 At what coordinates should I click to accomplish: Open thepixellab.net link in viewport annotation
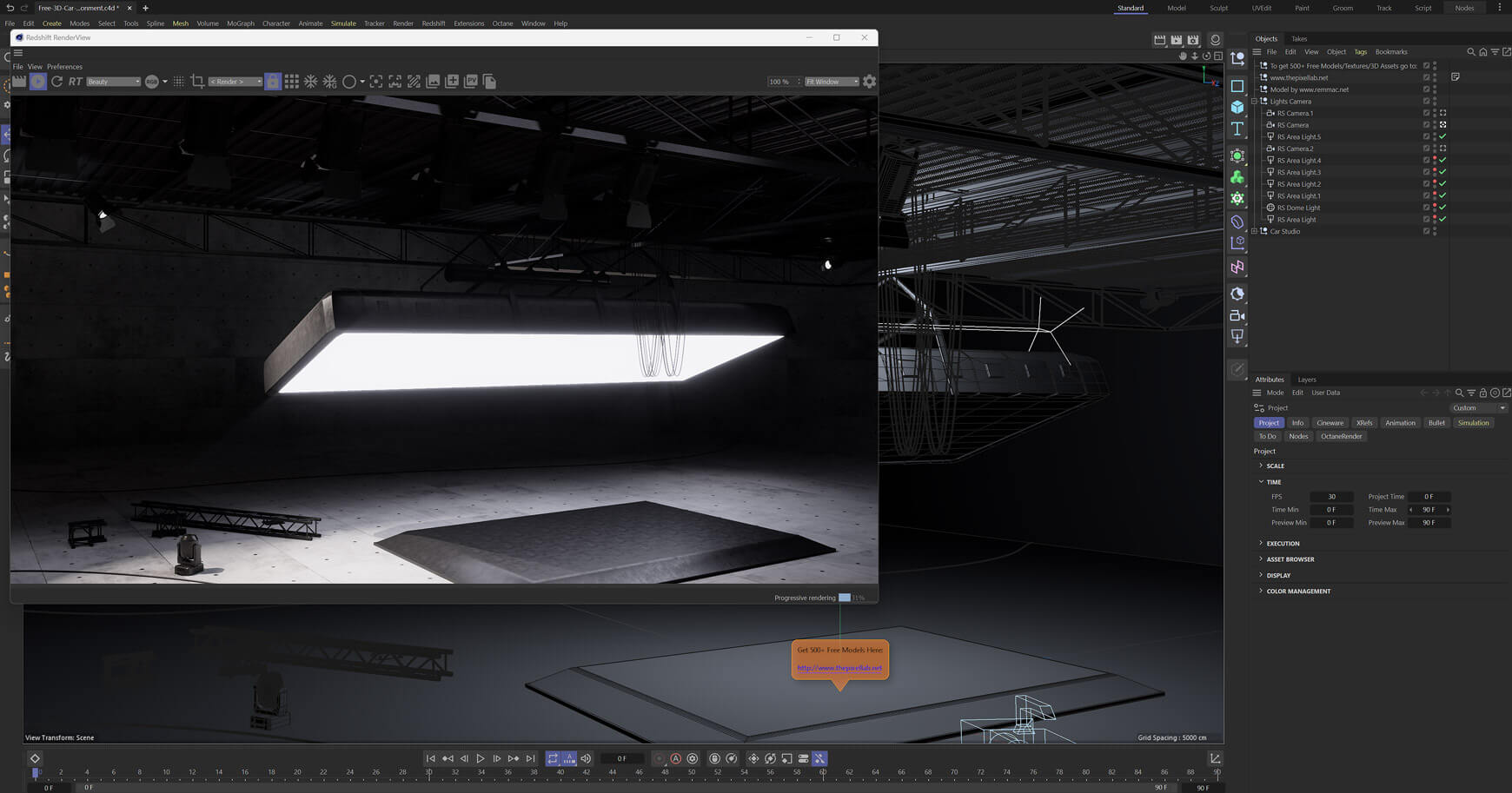(839, 668)
